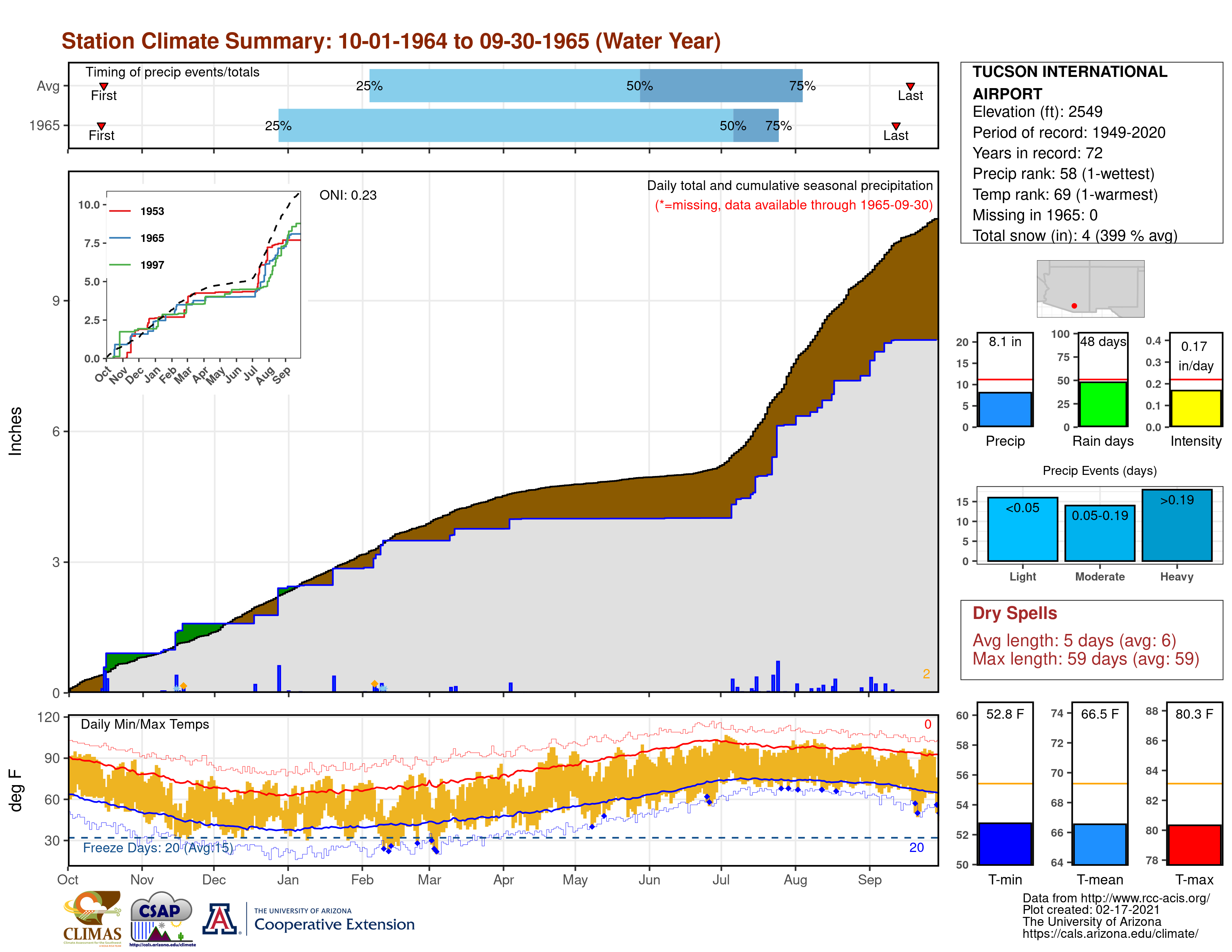Click the yellow Intensity bar

point(1196,408)
